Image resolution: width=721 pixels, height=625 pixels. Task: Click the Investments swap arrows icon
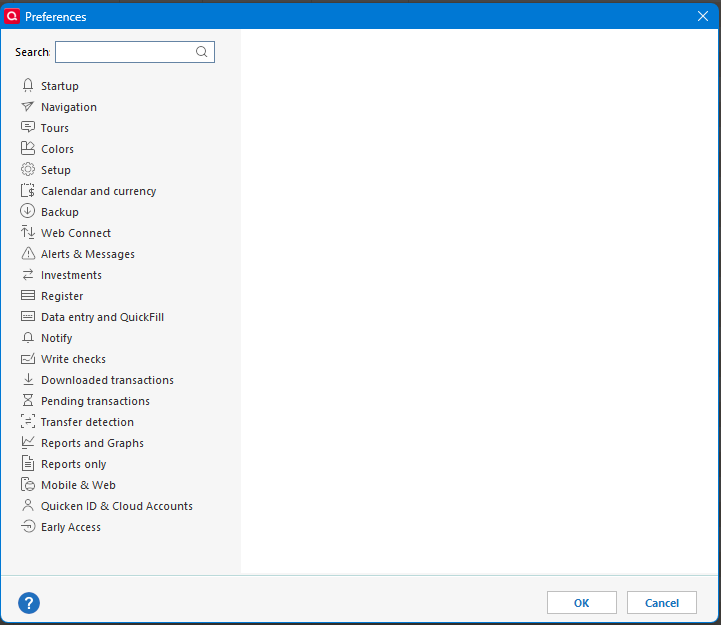28,275
